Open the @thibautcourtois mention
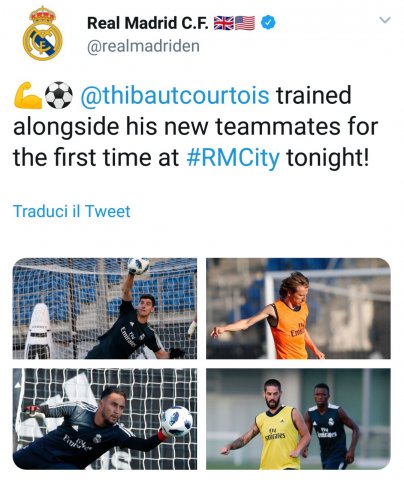The width and height of the screenshot is (404, 480). [x=175, y=95]
